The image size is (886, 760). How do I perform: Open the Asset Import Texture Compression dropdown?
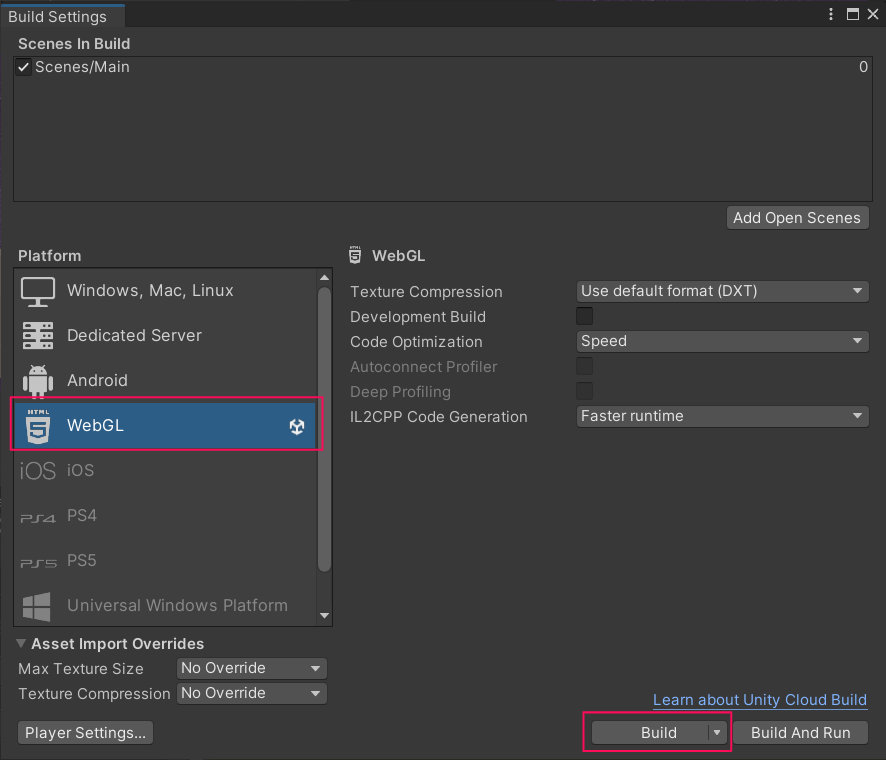click(x=251, y=693)
